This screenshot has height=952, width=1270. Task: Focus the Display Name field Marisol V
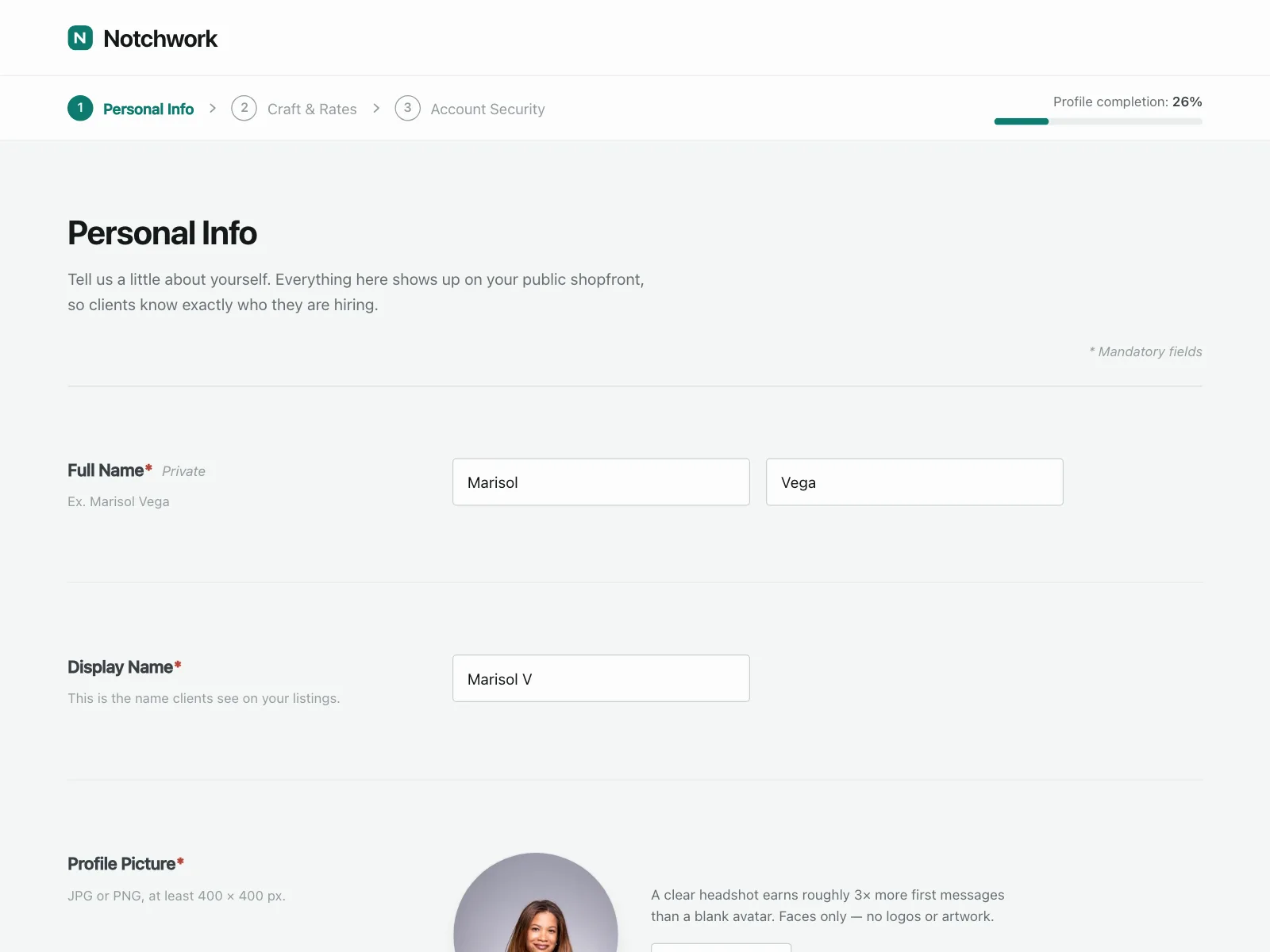click(x=601, y=678)
